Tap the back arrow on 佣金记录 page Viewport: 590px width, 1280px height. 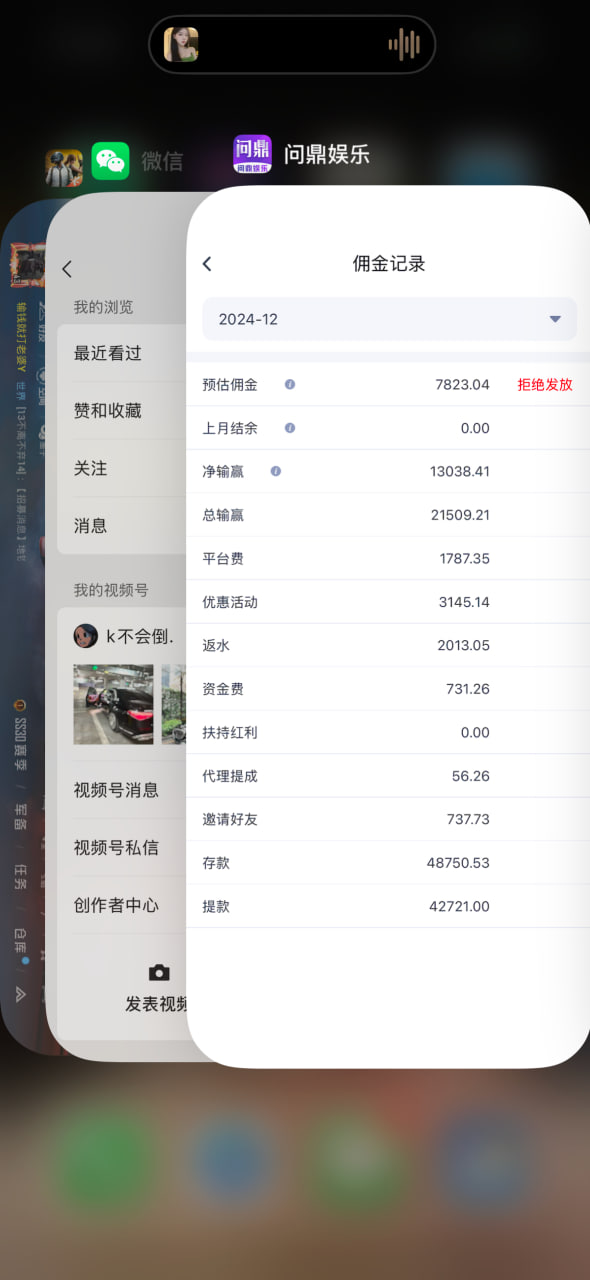tap(207, 264)
